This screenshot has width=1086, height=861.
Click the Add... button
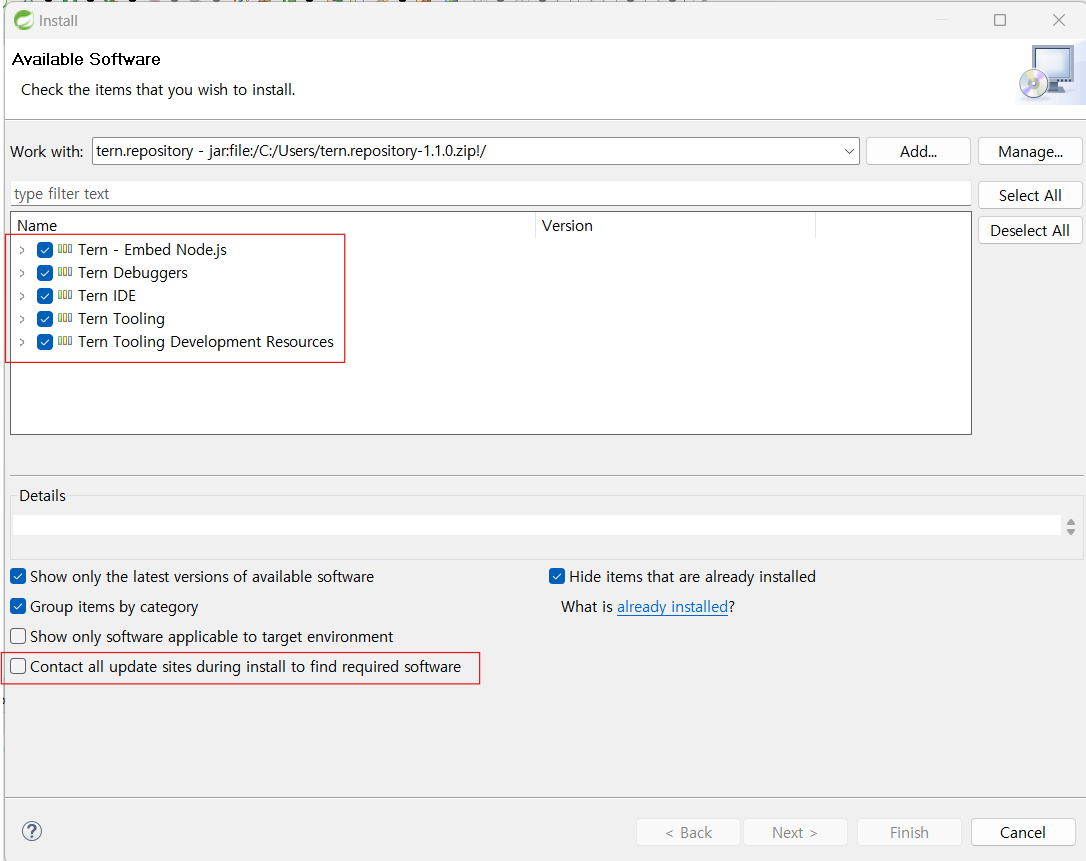coord(918,152)
